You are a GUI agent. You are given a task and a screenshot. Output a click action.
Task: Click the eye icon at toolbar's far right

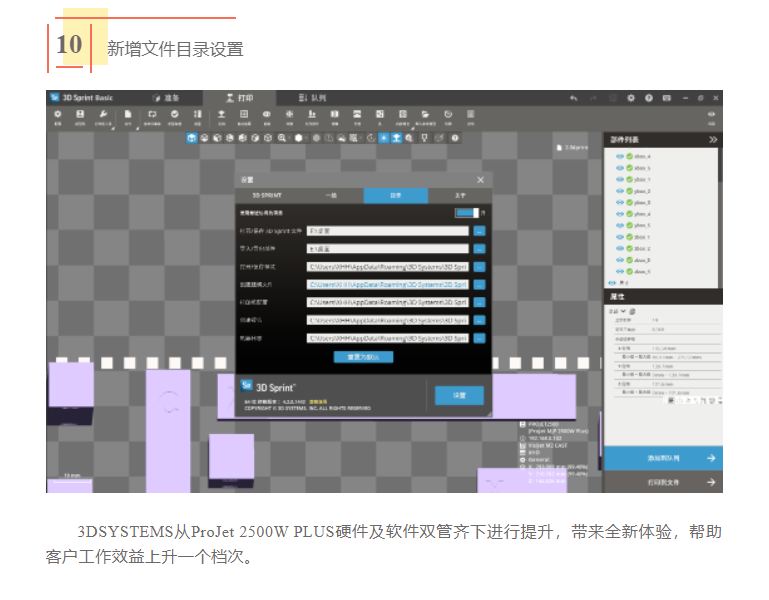pos(711,114)
